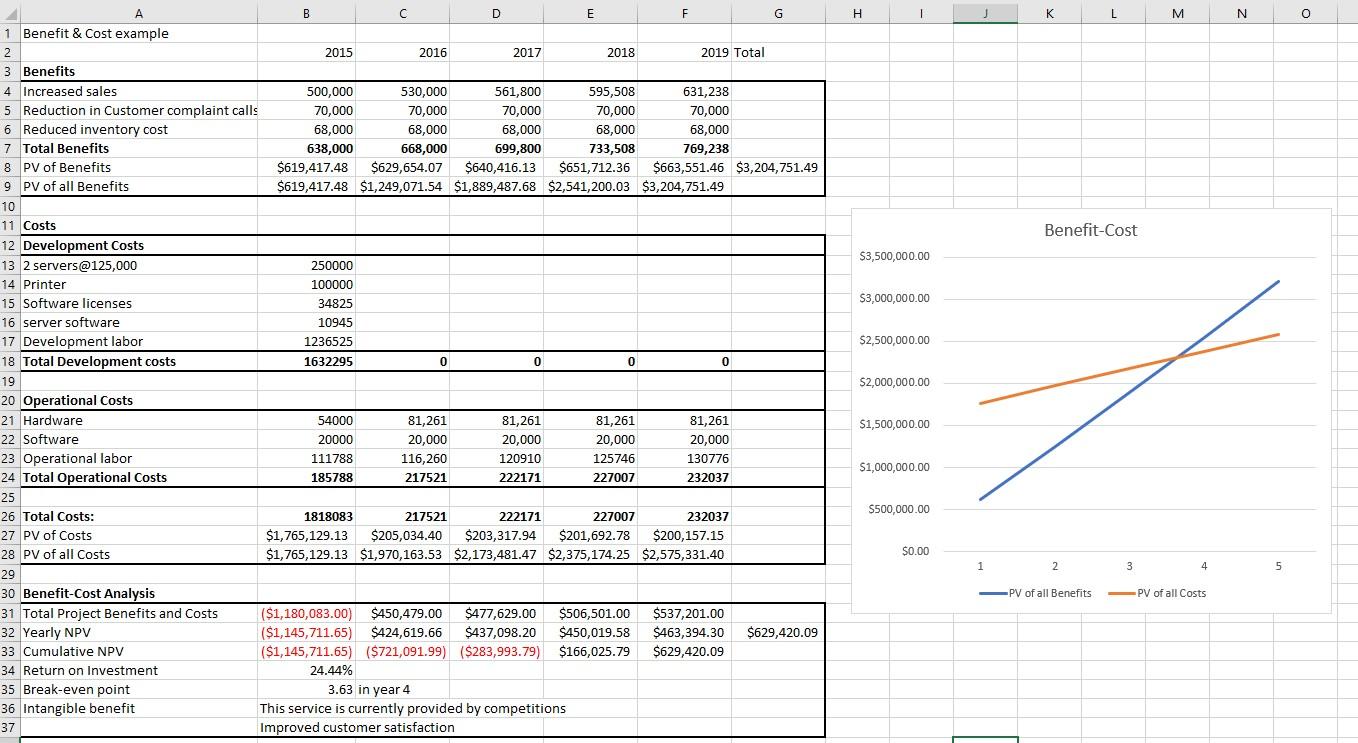Select the PV of all Costs legend entry
The image size is (1358, 743).
point(1157,593)
